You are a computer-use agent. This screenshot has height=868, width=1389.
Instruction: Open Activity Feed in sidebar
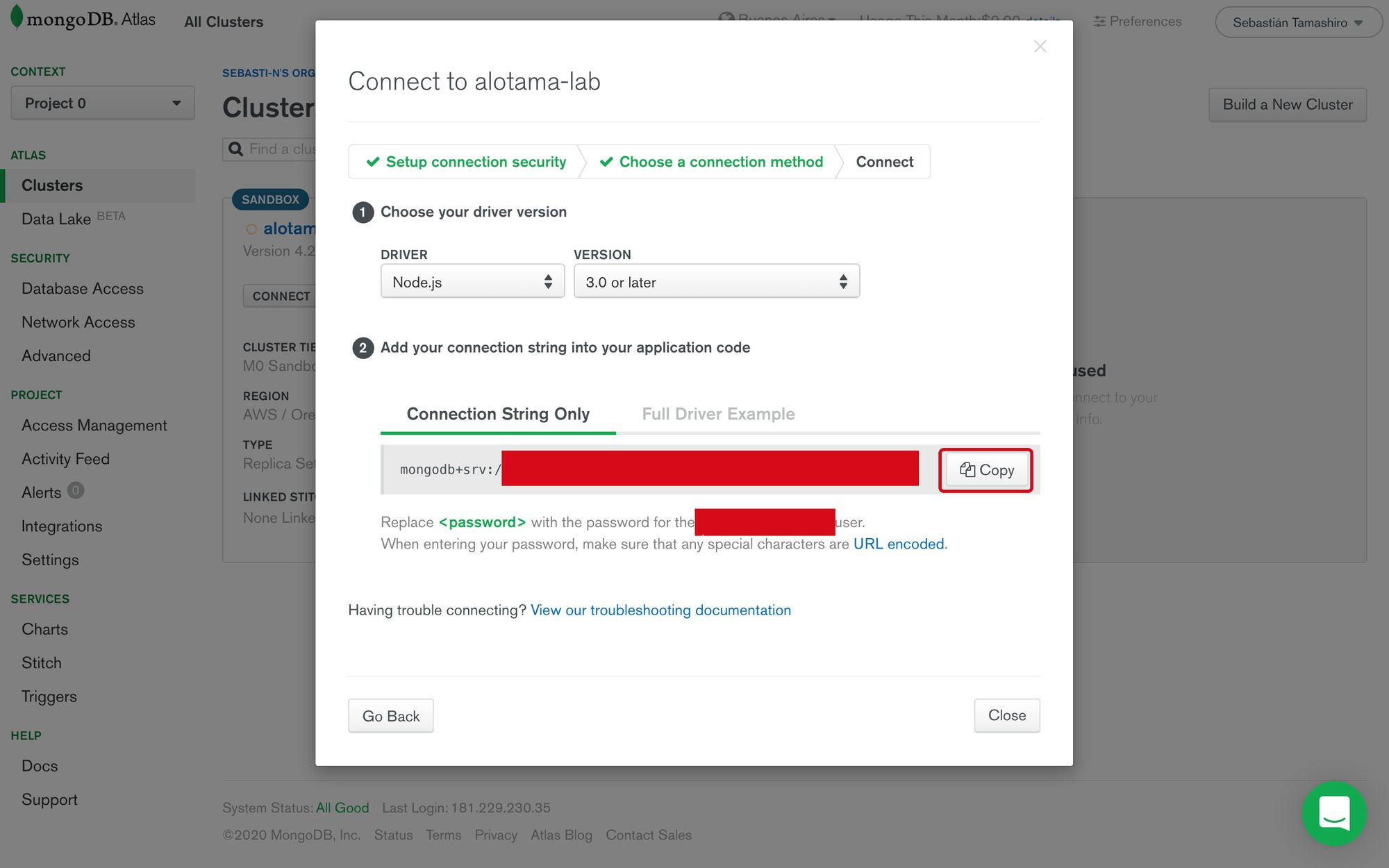pyautogui.click(x=65, y=459)
